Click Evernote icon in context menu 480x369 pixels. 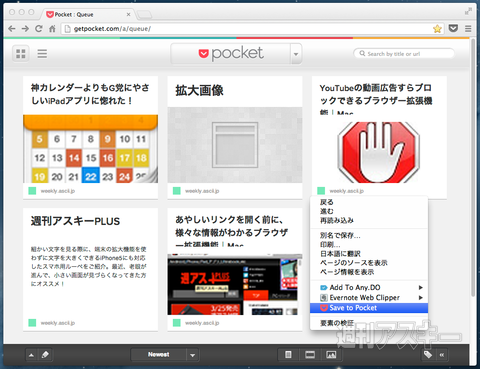pos(323,298)
